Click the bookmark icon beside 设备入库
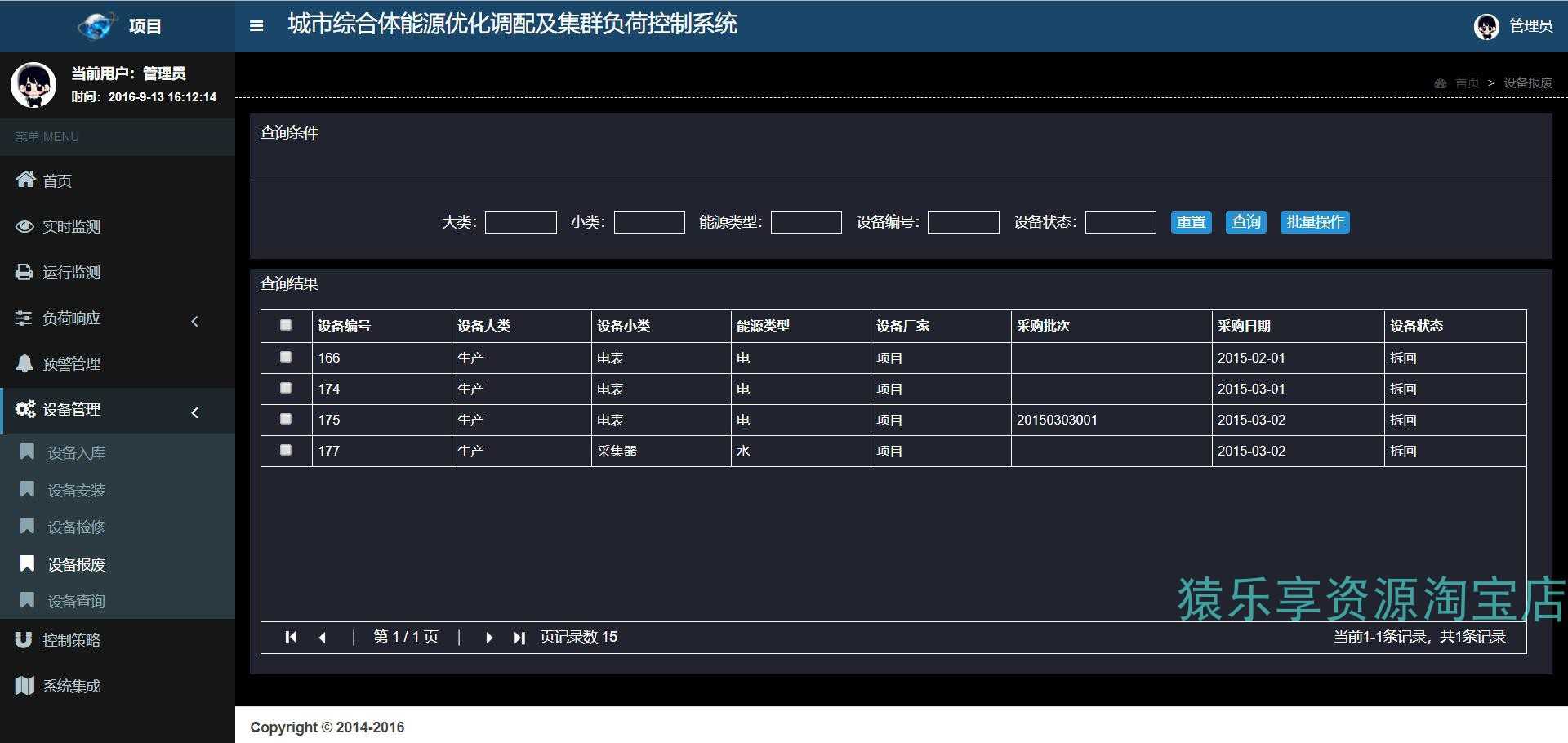The height and width of the screenshot is (743, 1568). coord(27,452)
